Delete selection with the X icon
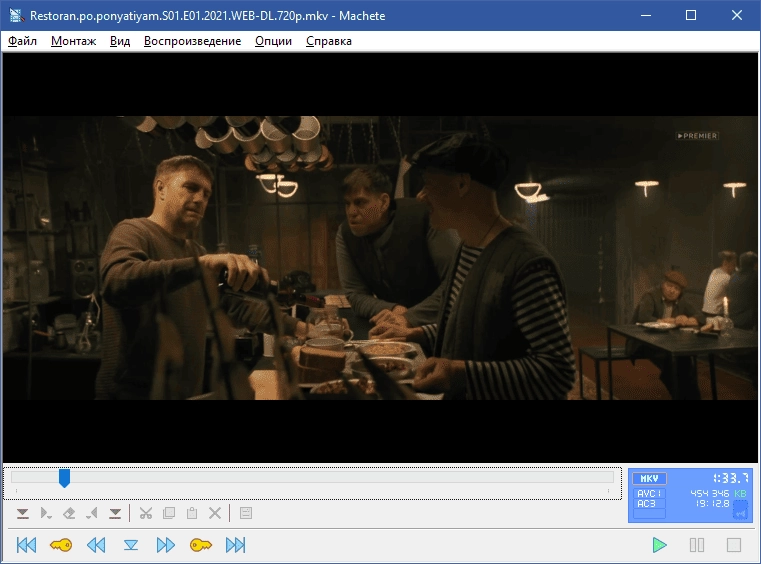The height and width of the screenshot is (564, 761). (215, 513)
